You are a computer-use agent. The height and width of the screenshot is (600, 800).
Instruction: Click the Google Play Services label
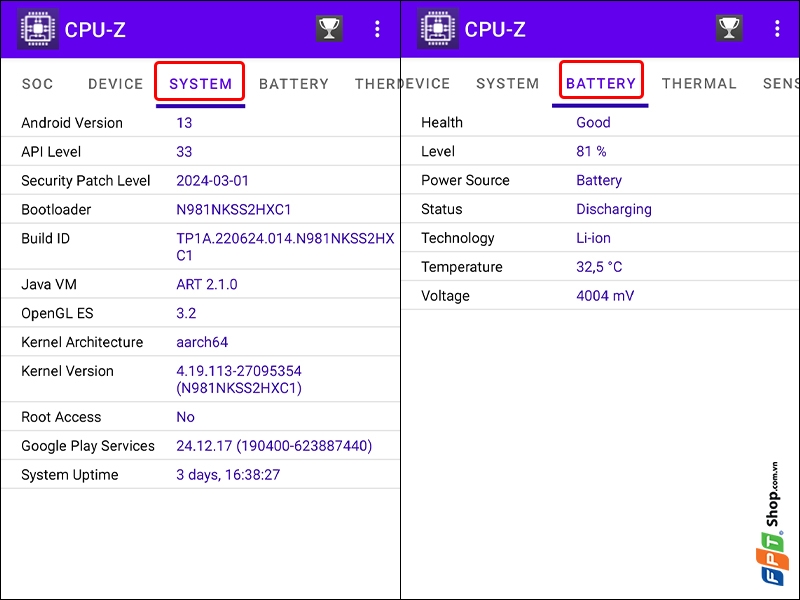point(88,446)
